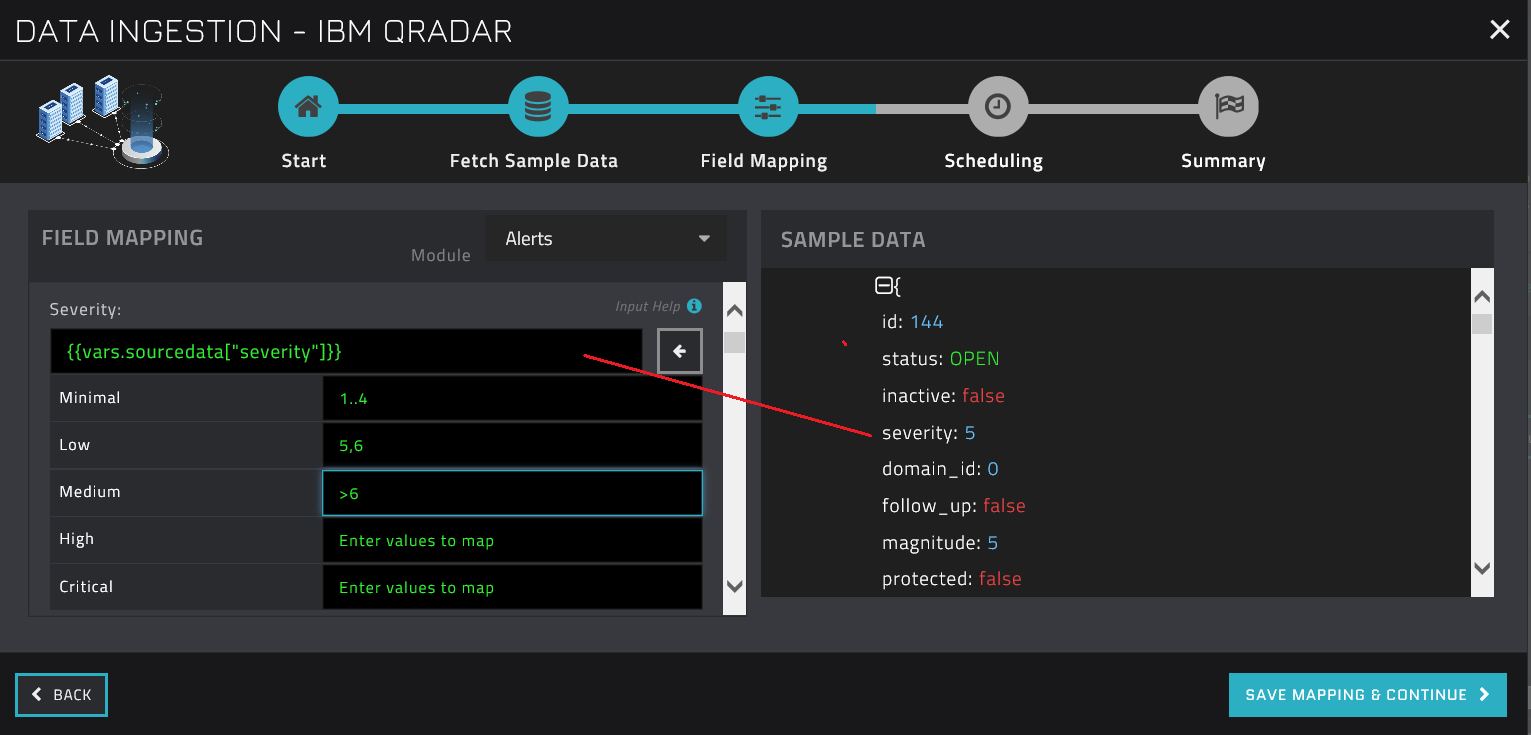This screenshot has height=735, width=1531.
Task: Click the Minimal severity label
Action: point(90,398)
